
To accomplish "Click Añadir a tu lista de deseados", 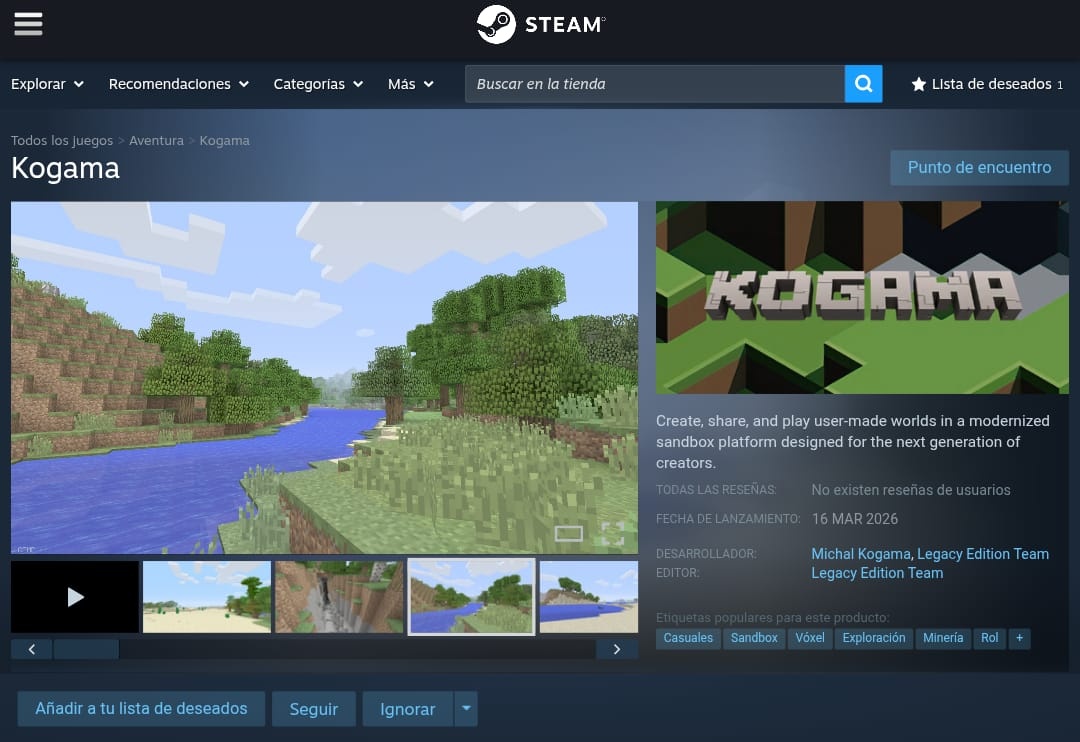I will (x=141, y=708).
